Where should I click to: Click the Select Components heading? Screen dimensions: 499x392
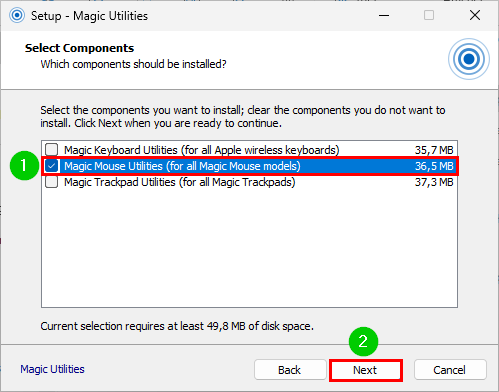79,48
